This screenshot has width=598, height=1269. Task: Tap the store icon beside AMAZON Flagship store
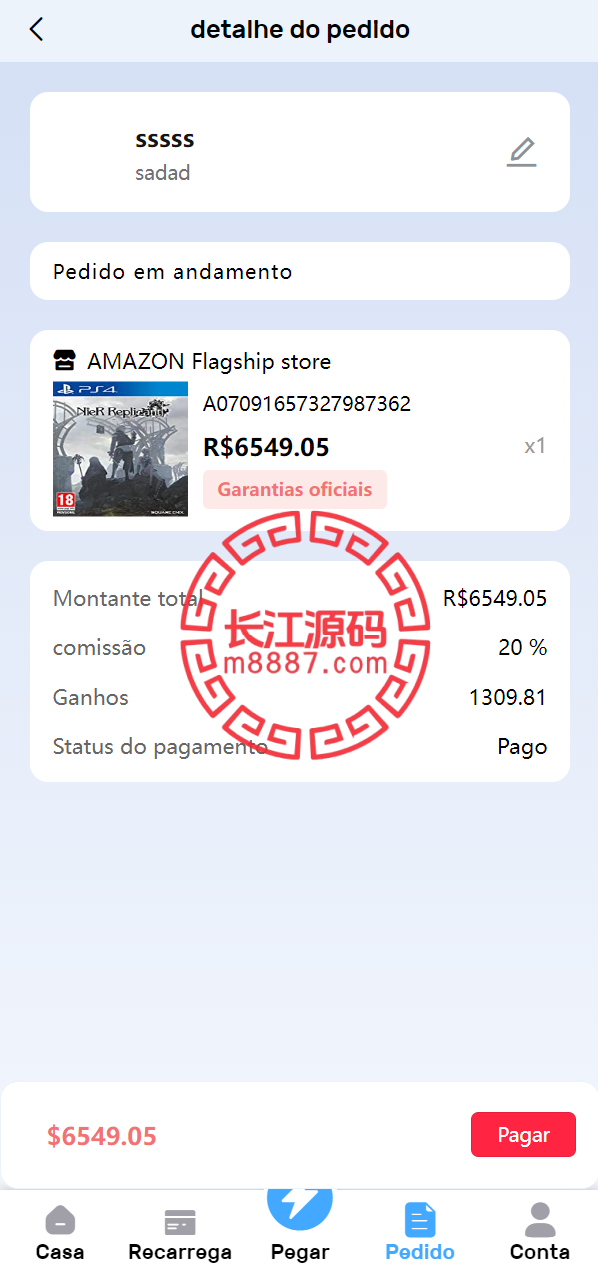point(65,361)
